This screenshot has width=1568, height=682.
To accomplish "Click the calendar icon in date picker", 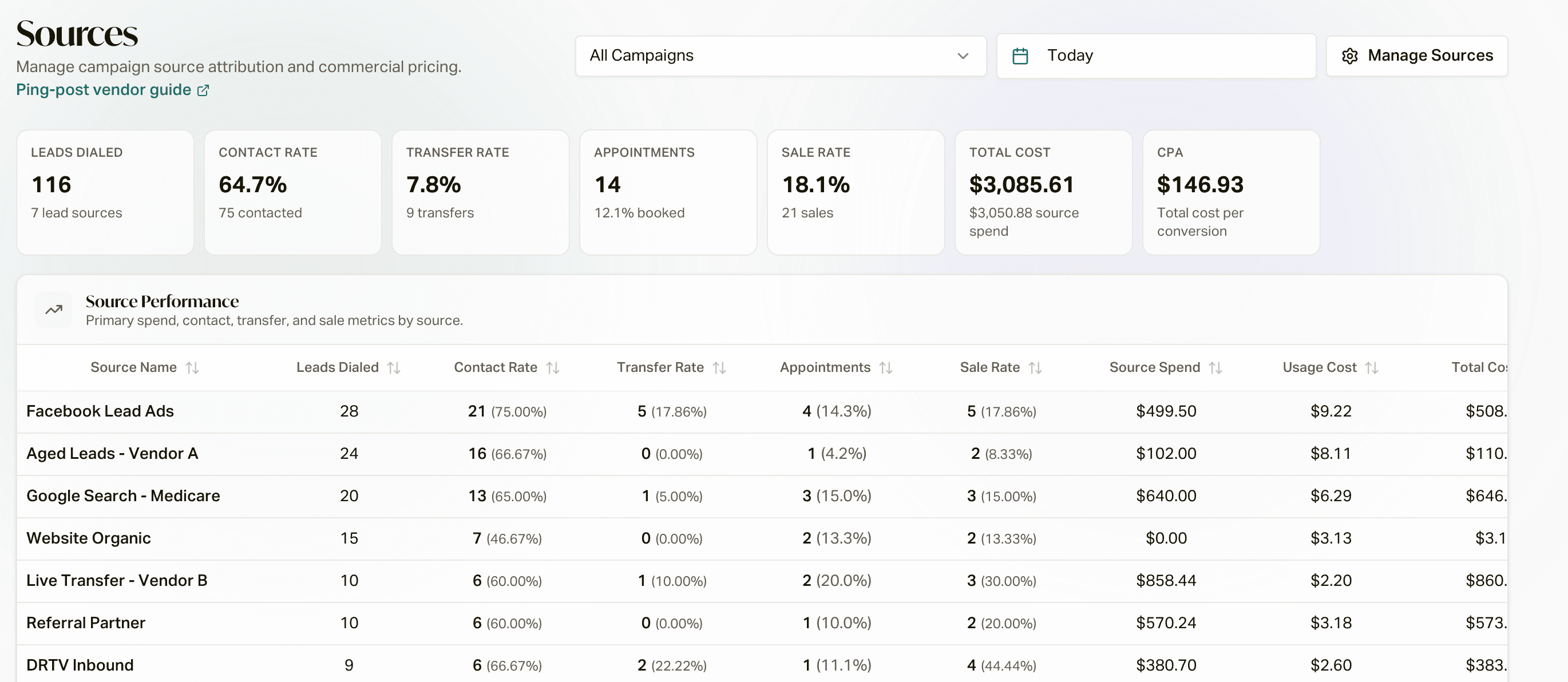I will [x=1020, y=56].
